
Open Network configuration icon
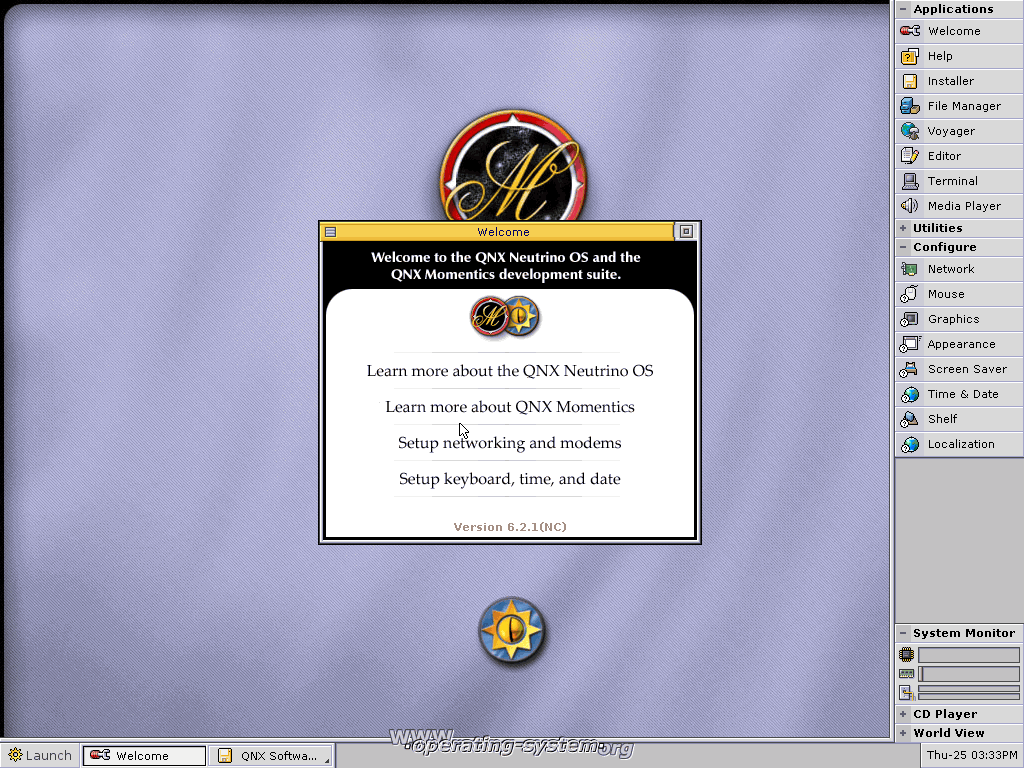(x=909, y=268)
